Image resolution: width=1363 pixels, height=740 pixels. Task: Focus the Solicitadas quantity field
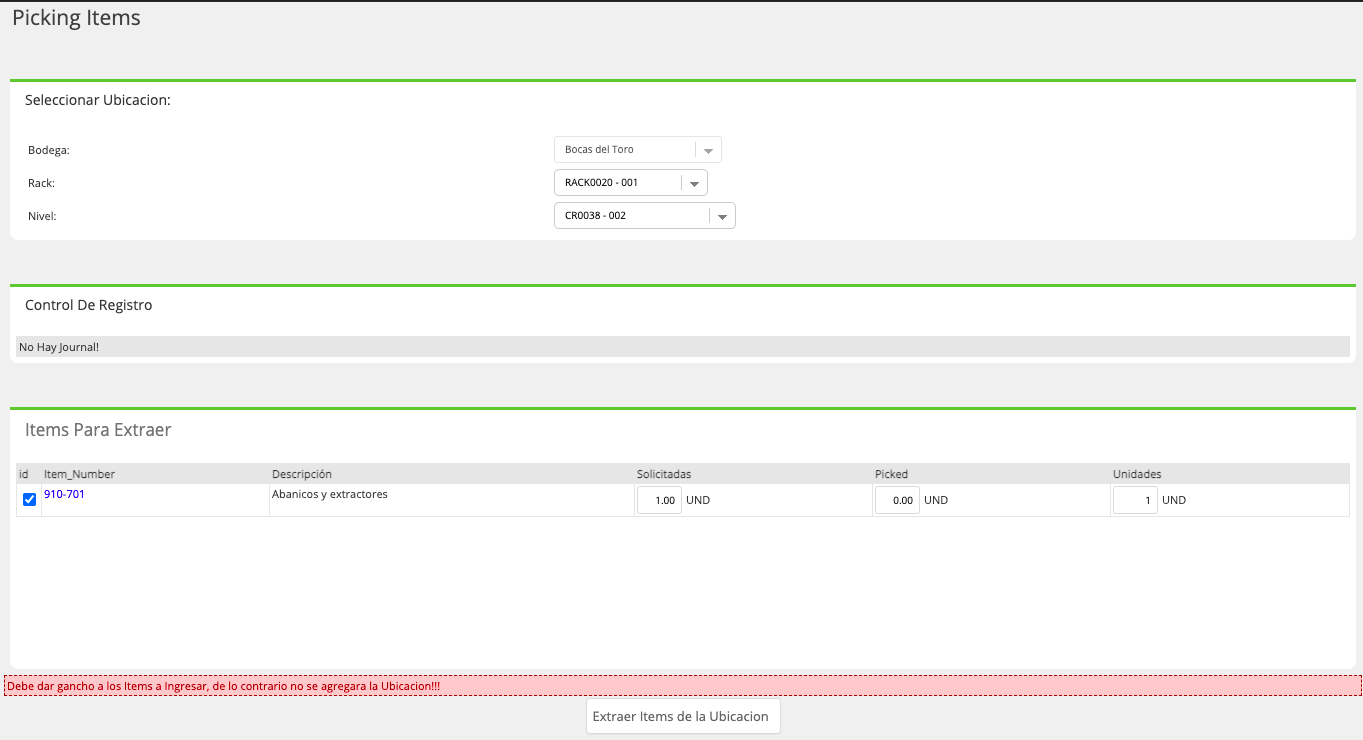click(x=659, y=500)
